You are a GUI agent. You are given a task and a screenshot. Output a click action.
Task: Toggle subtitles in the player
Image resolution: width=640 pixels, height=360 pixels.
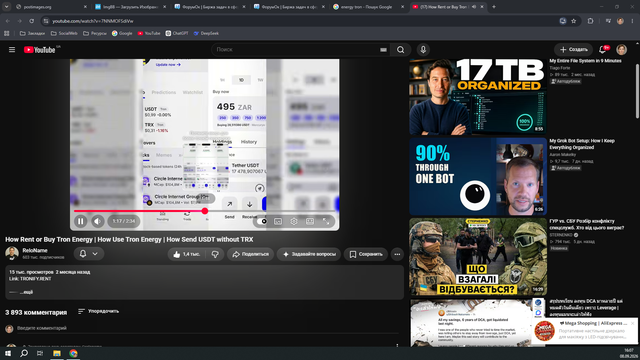pos(278,221)
